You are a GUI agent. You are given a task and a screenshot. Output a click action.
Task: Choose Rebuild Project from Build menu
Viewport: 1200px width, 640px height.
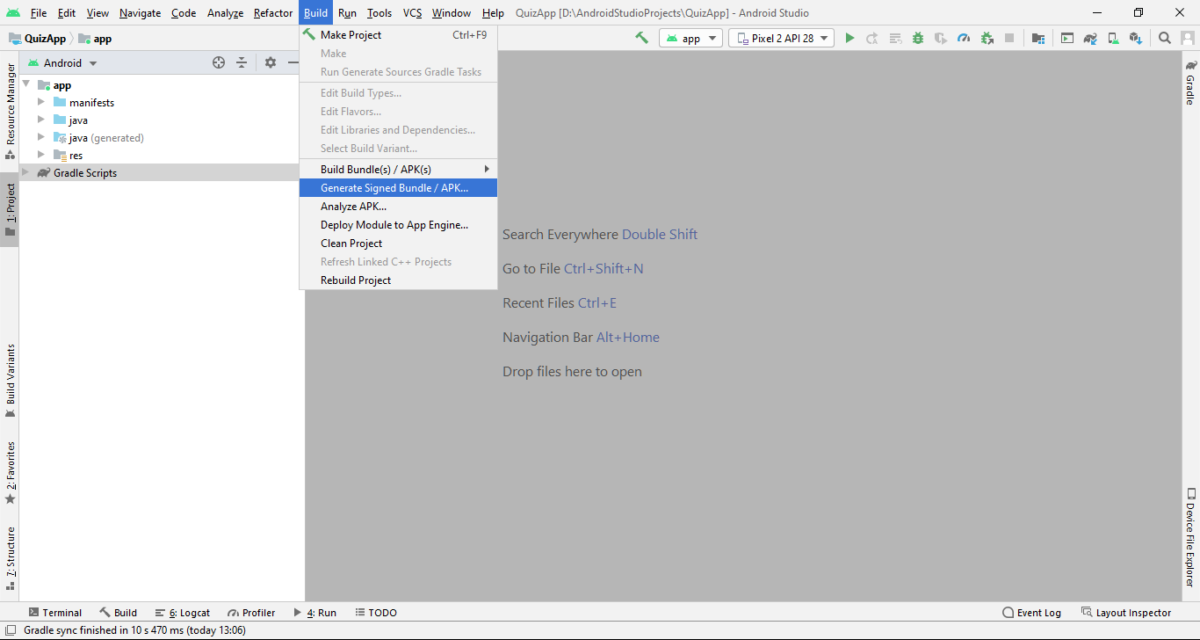coord(355,280)
